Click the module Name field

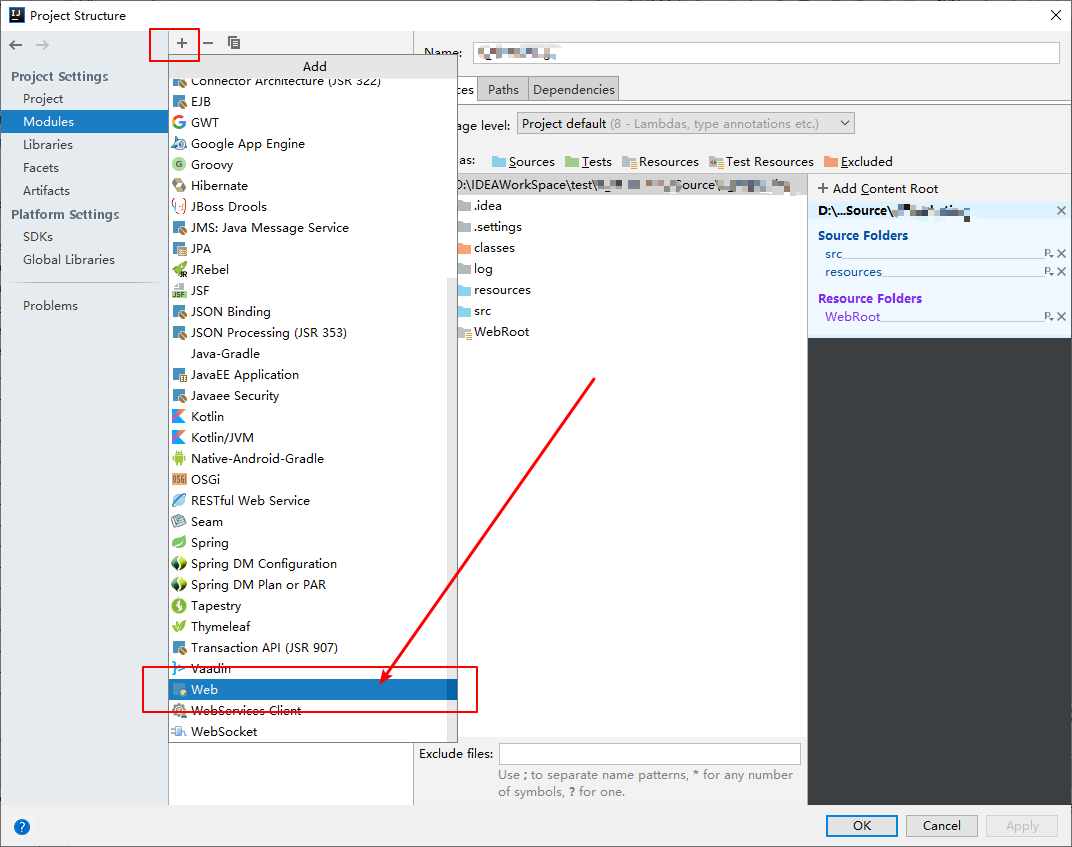coord(766,53)
